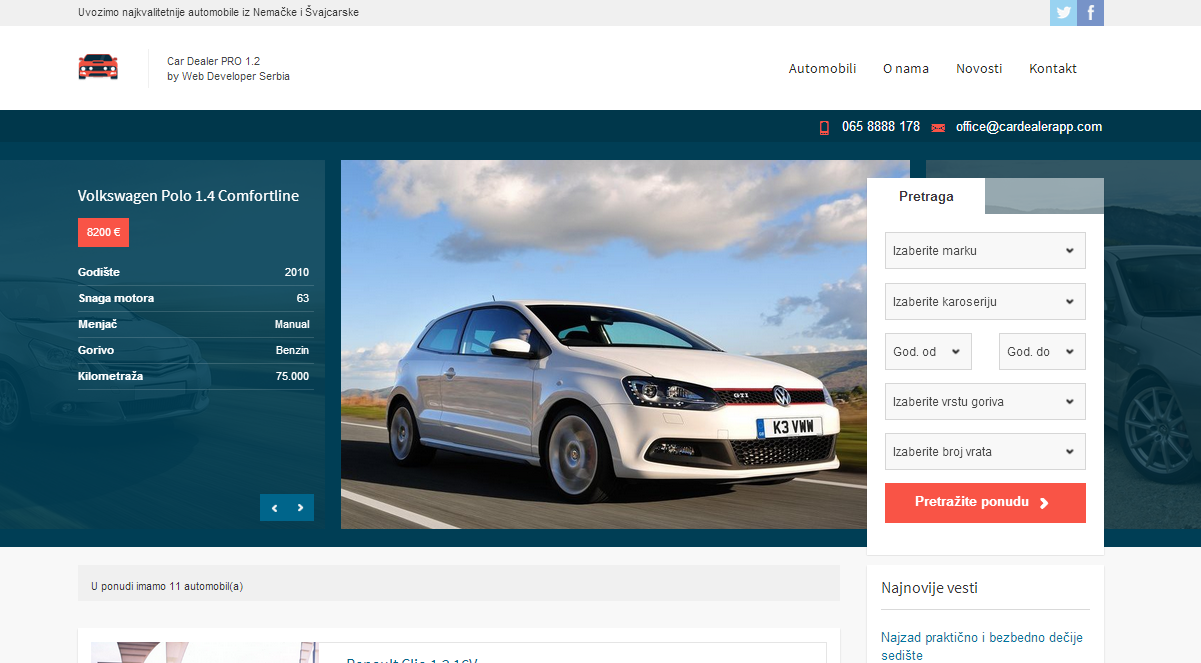This screenshot has width=1201, height=663.
Task: Click the Kilometraža 75.000 spec row
Action: pos(194,376)
